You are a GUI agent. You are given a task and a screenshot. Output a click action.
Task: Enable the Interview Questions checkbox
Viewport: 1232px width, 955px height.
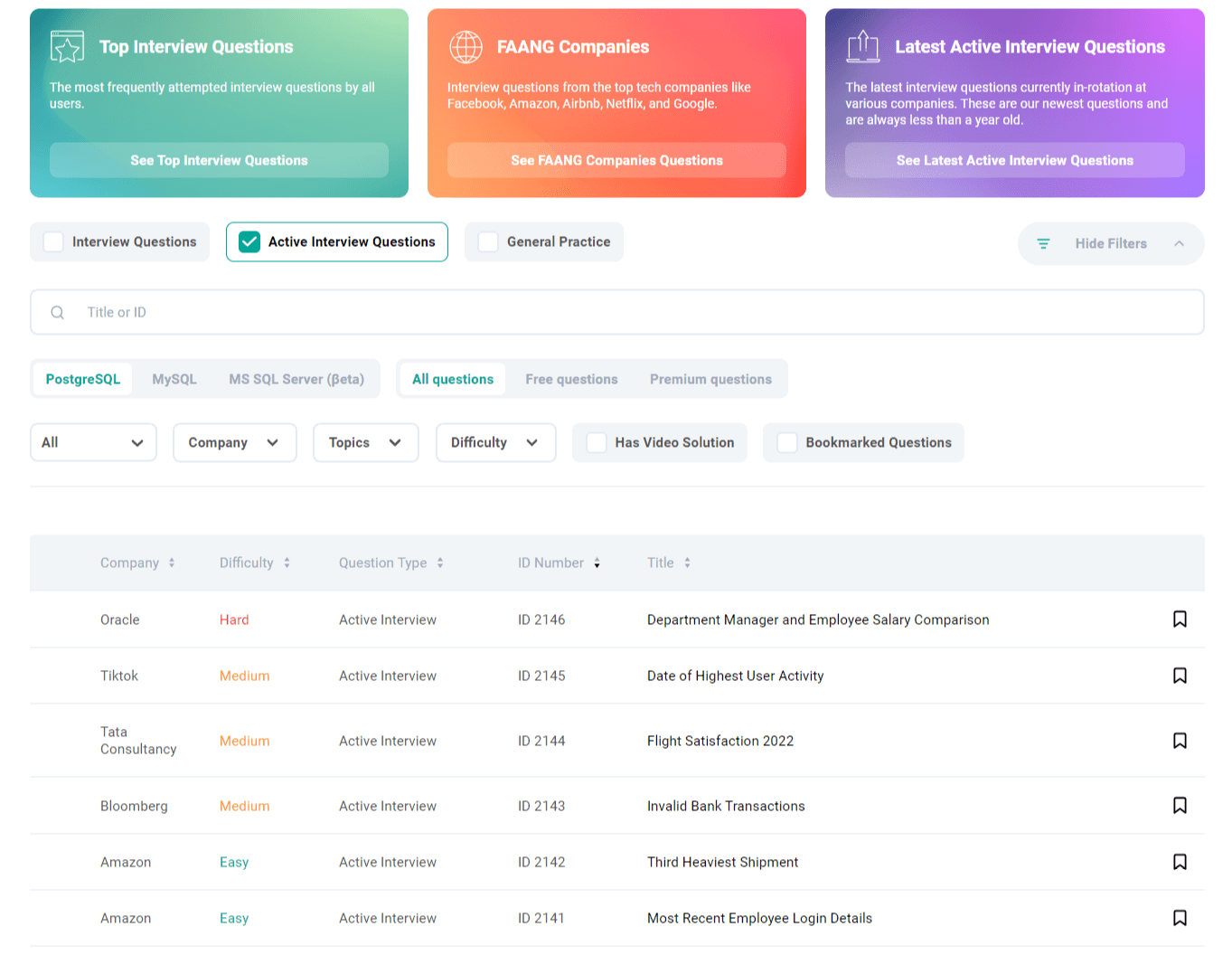53,241
